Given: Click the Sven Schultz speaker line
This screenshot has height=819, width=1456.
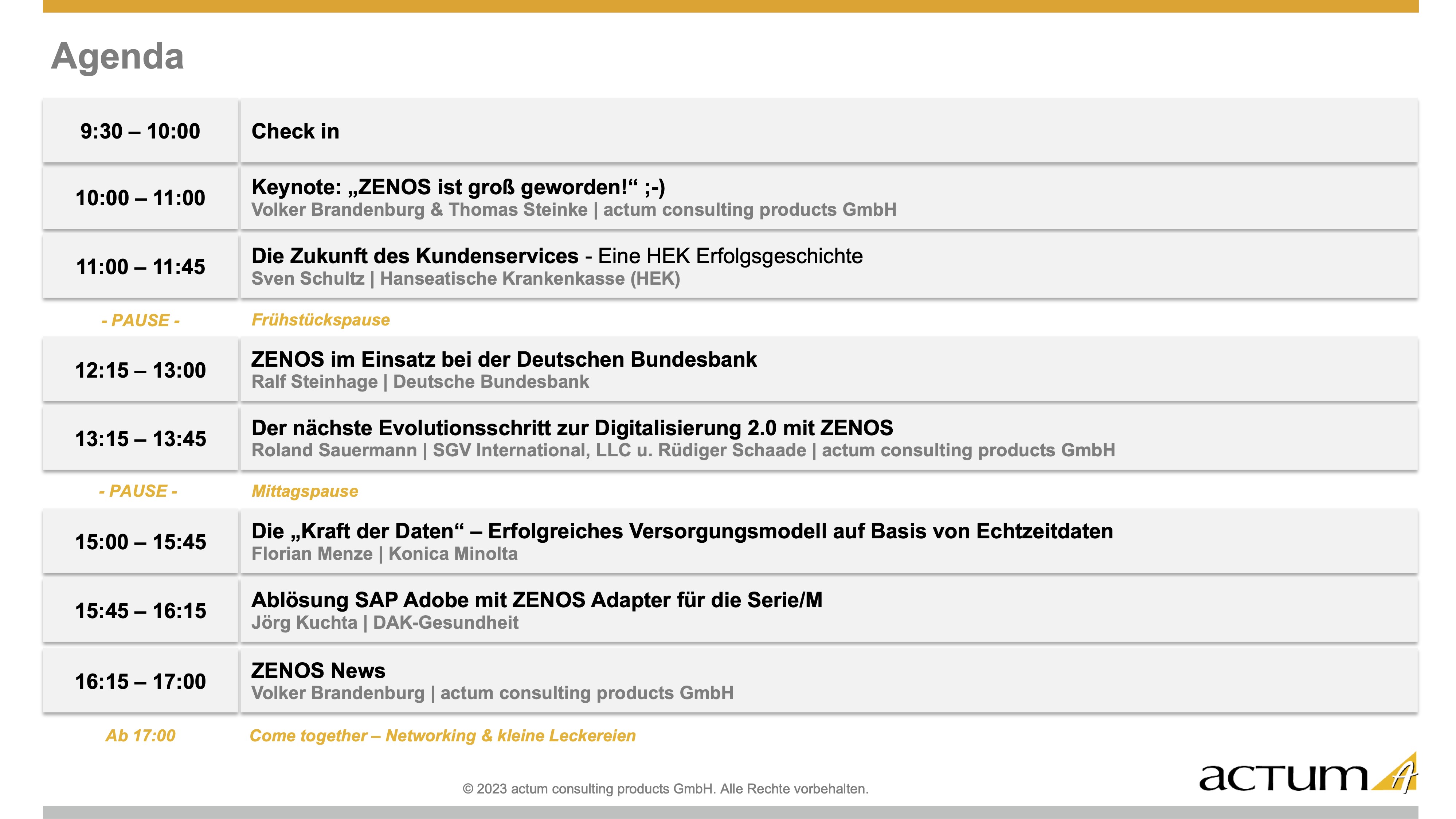Looking at the screenshot, I should pyautogui.click(x=465, y=279).
